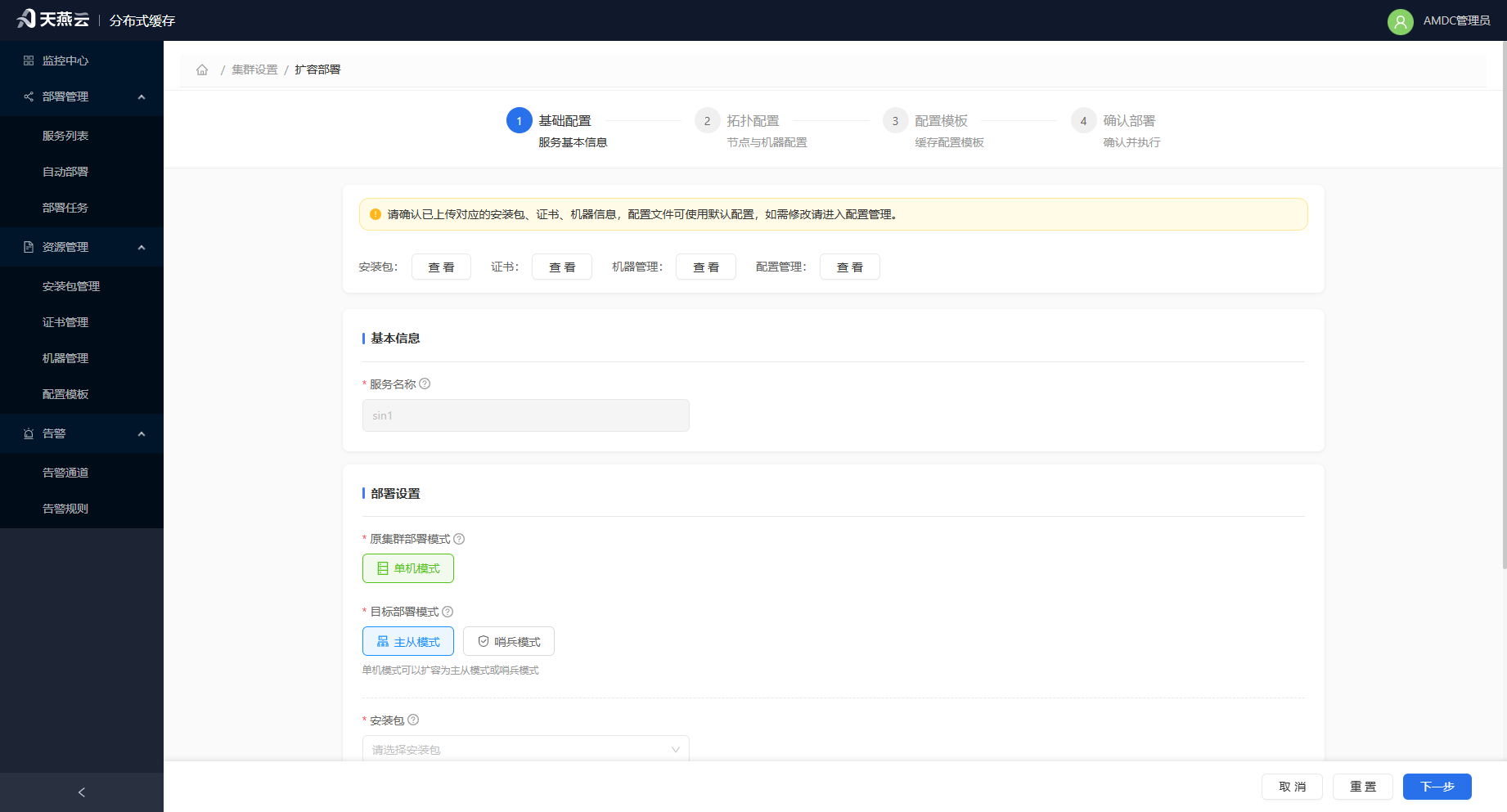The height and width of the screenshot is (812, 1507).
Task: Click the help icon beside 服务名称
Action: click(x=425, y=384)
